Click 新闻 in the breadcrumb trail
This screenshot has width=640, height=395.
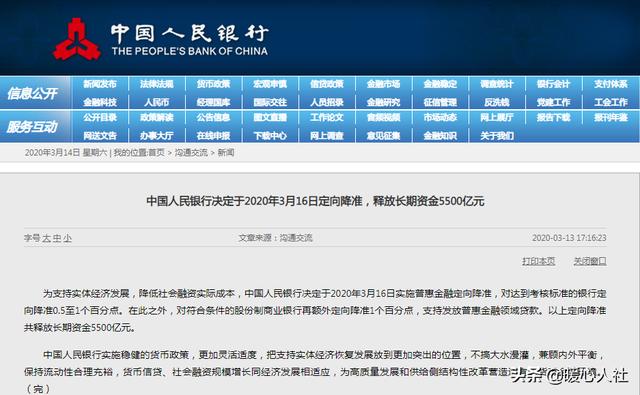click(x=226, y=153)
